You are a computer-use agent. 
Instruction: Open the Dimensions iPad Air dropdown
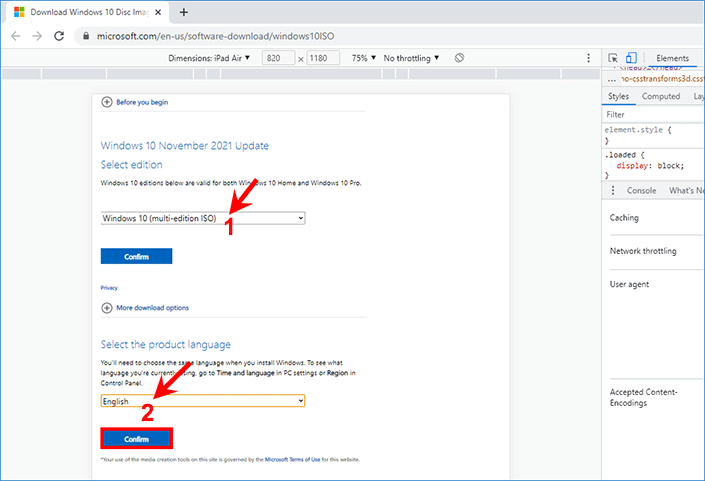(209, 58)
